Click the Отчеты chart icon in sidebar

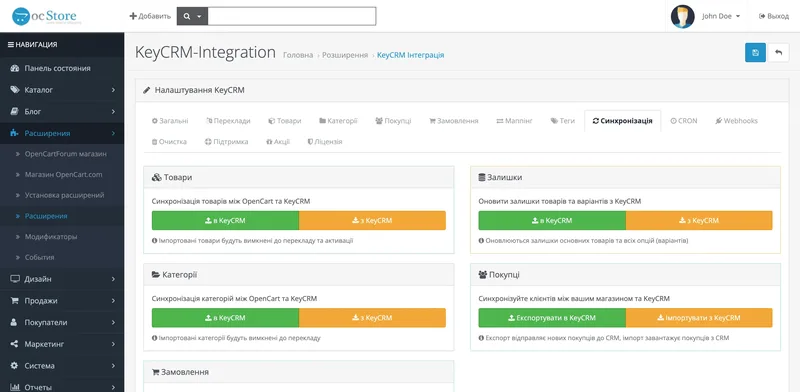point(15,387)
